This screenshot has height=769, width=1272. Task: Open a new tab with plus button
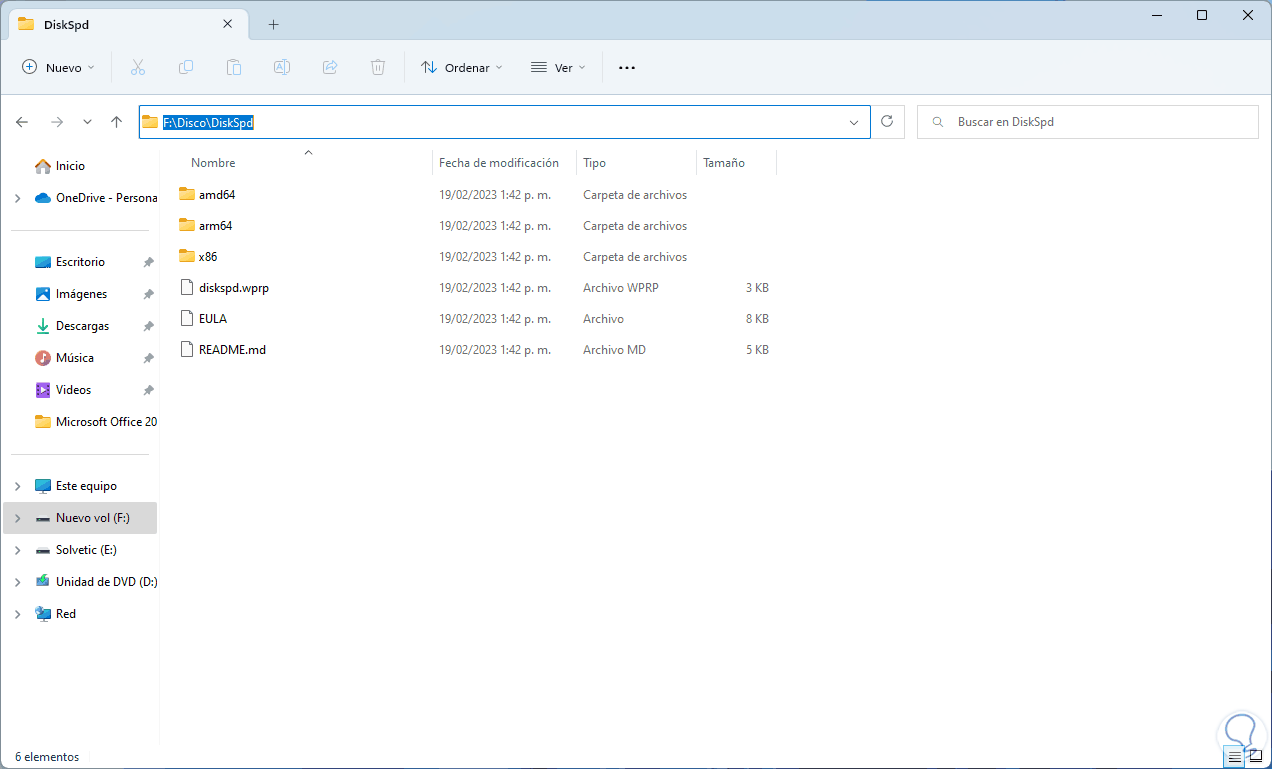[273, 24]
